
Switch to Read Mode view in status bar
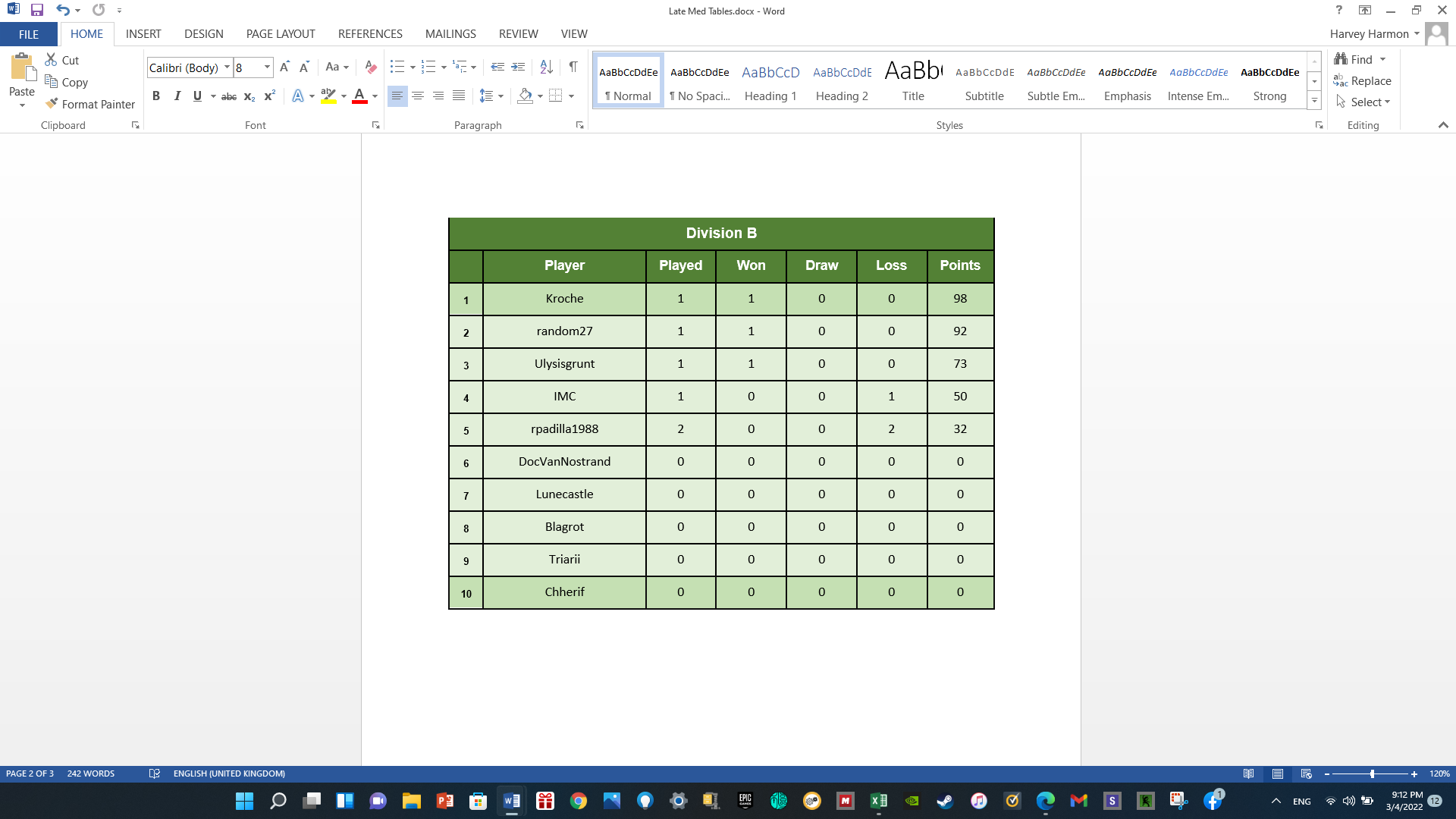[1248, 773]
